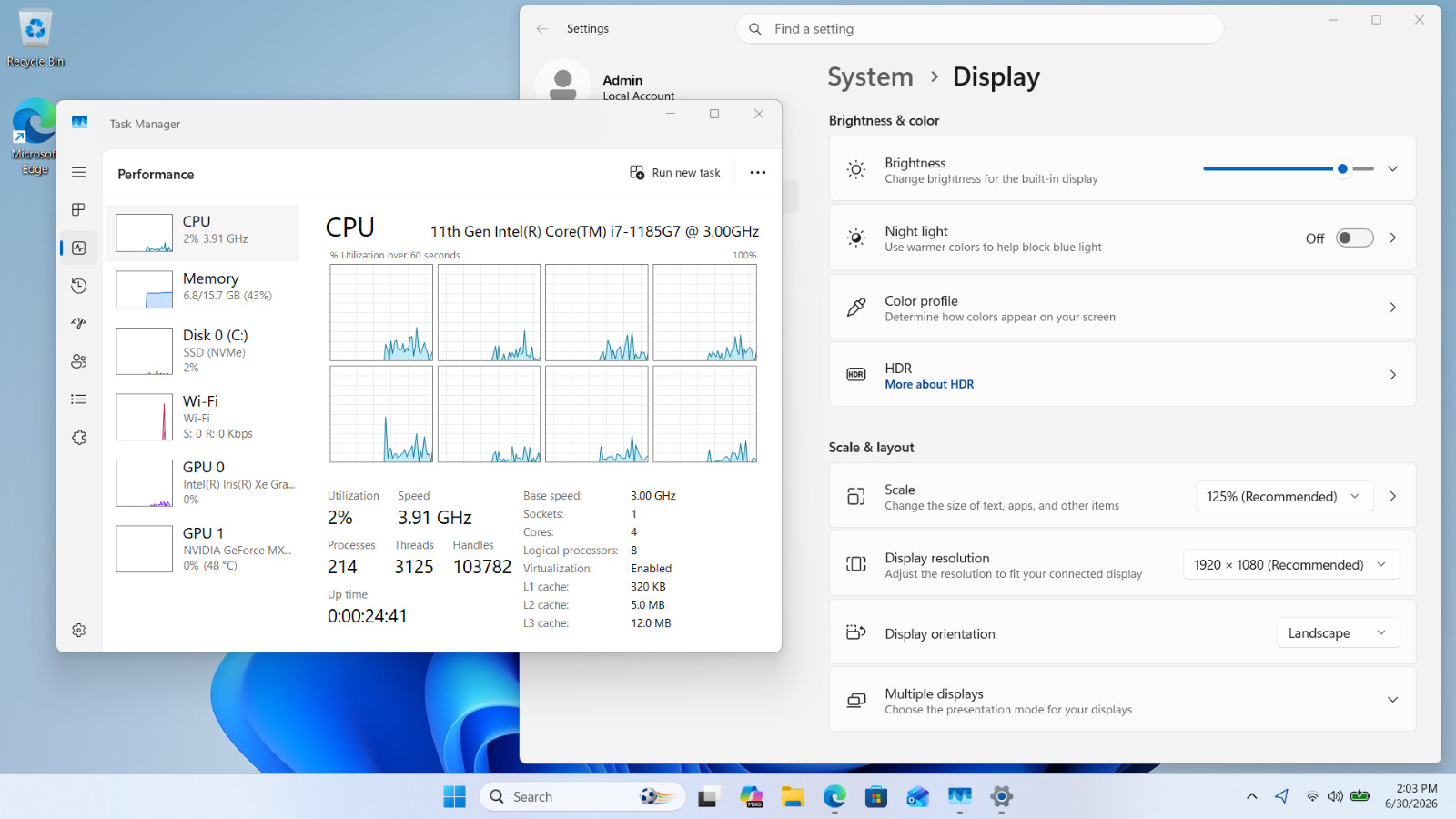Select CPU in Performance resource list
The width and height of the screenshot is (1456, 819).
pos(203,233)
